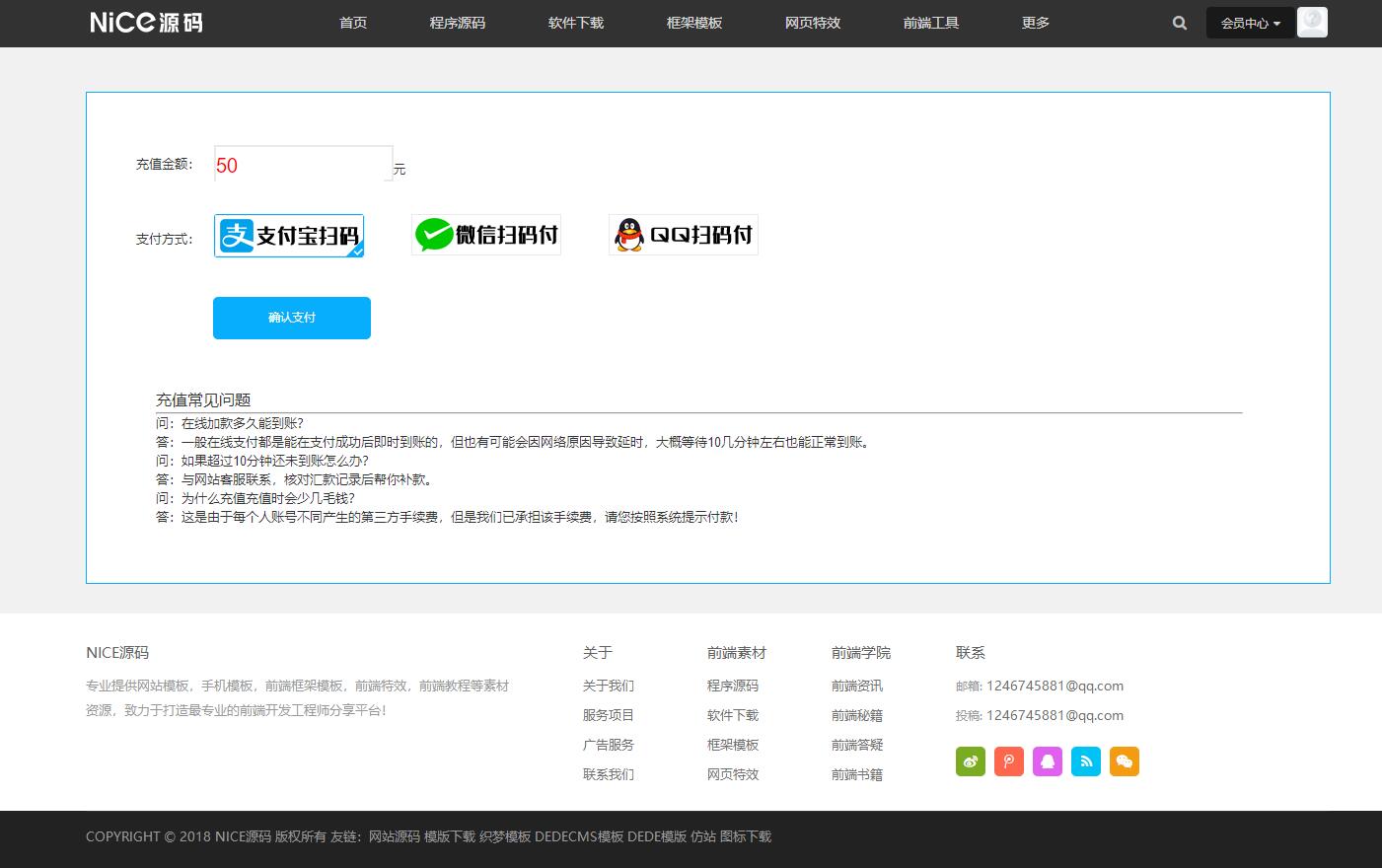Go to 首页 in navigation
Screen dimensions: 1382x868
point(353,23)
